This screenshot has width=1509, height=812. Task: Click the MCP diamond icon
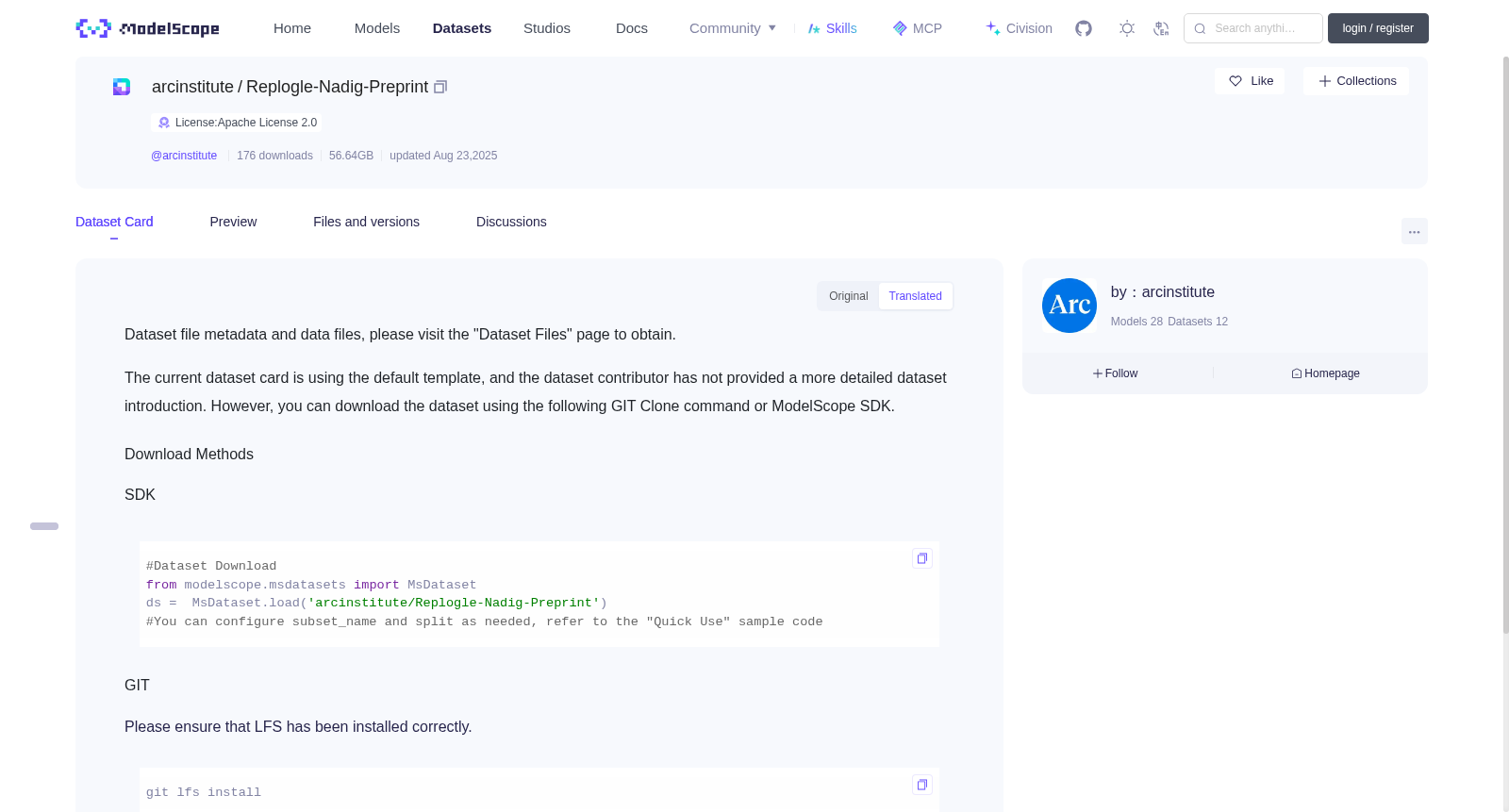pyautogui.click(x=900, y=28)
